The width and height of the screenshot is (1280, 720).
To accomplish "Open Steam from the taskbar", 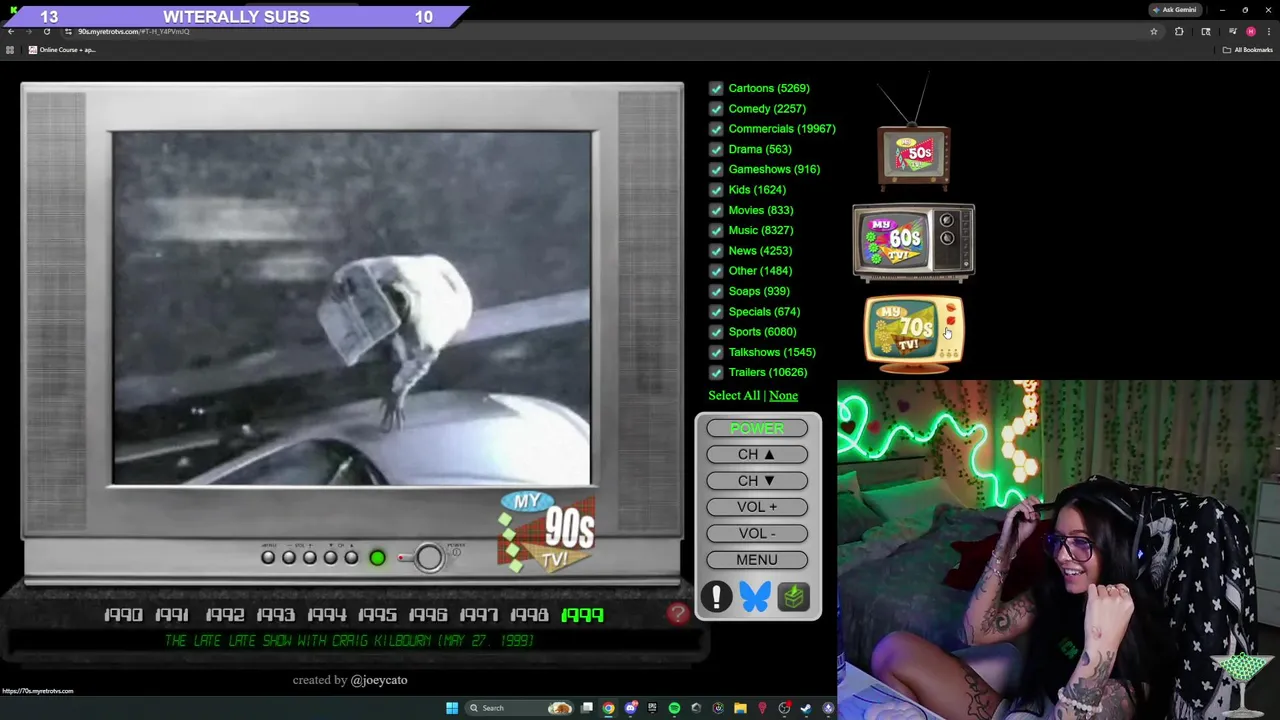I will 805,708.
